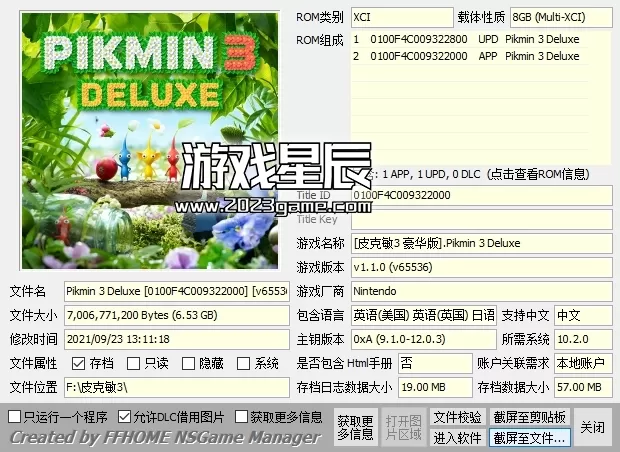Uncheck 允许DLC借用图片 option
Screen dimensions: 620x452
click(125, 416)
